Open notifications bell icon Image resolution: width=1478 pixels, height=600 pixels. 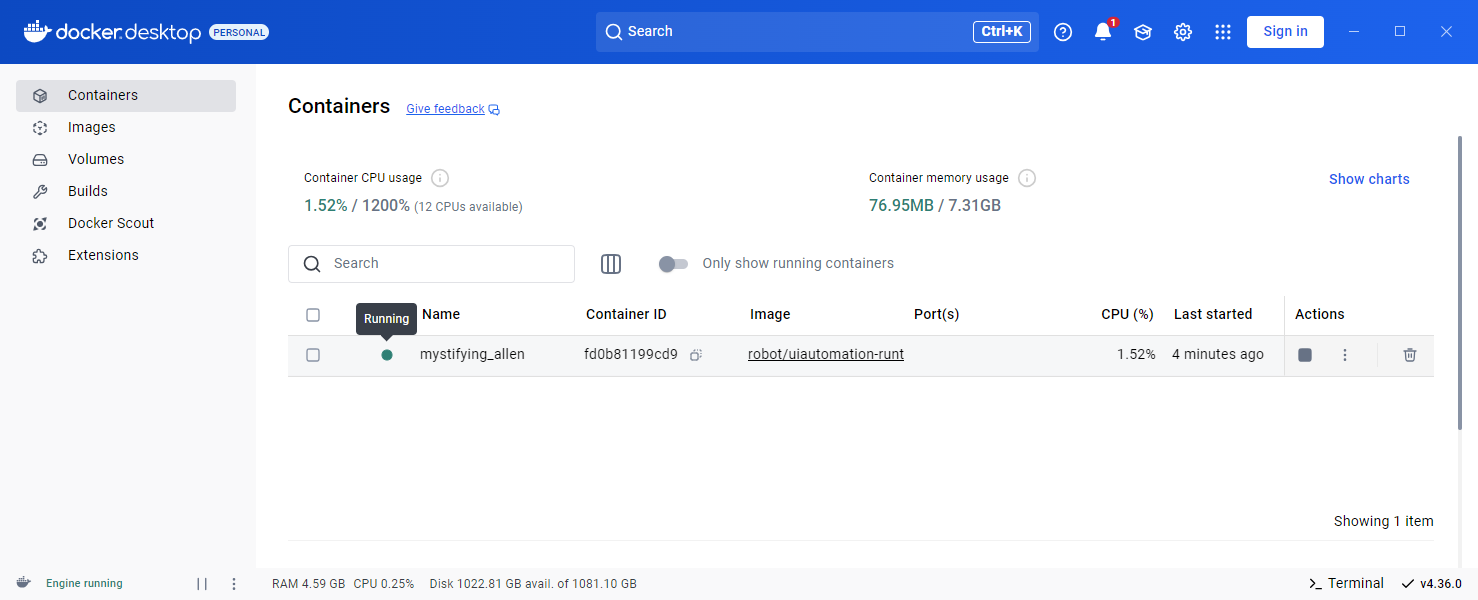click(x=1103, y=32)
